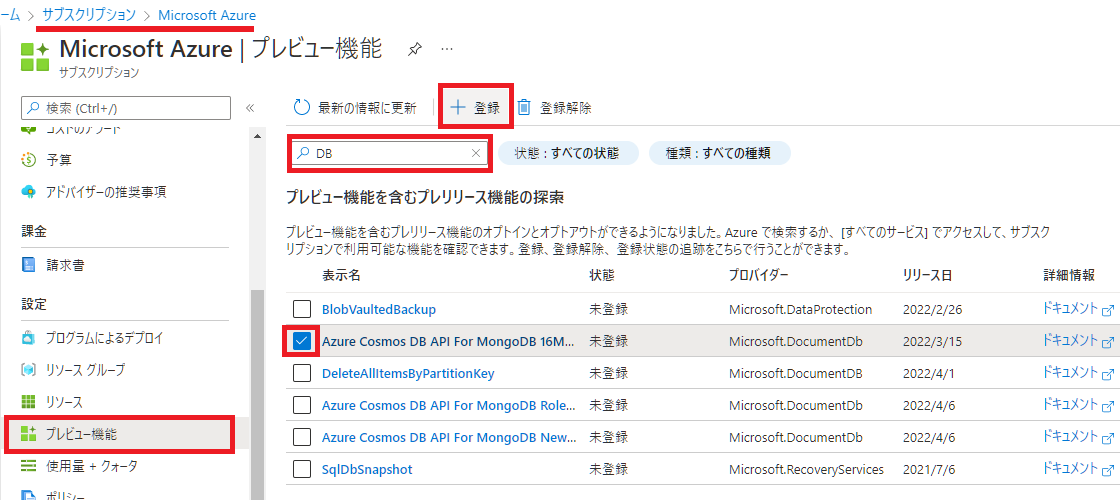Click the 予算 budget icon in sidebar

click(x=29, y=159)
